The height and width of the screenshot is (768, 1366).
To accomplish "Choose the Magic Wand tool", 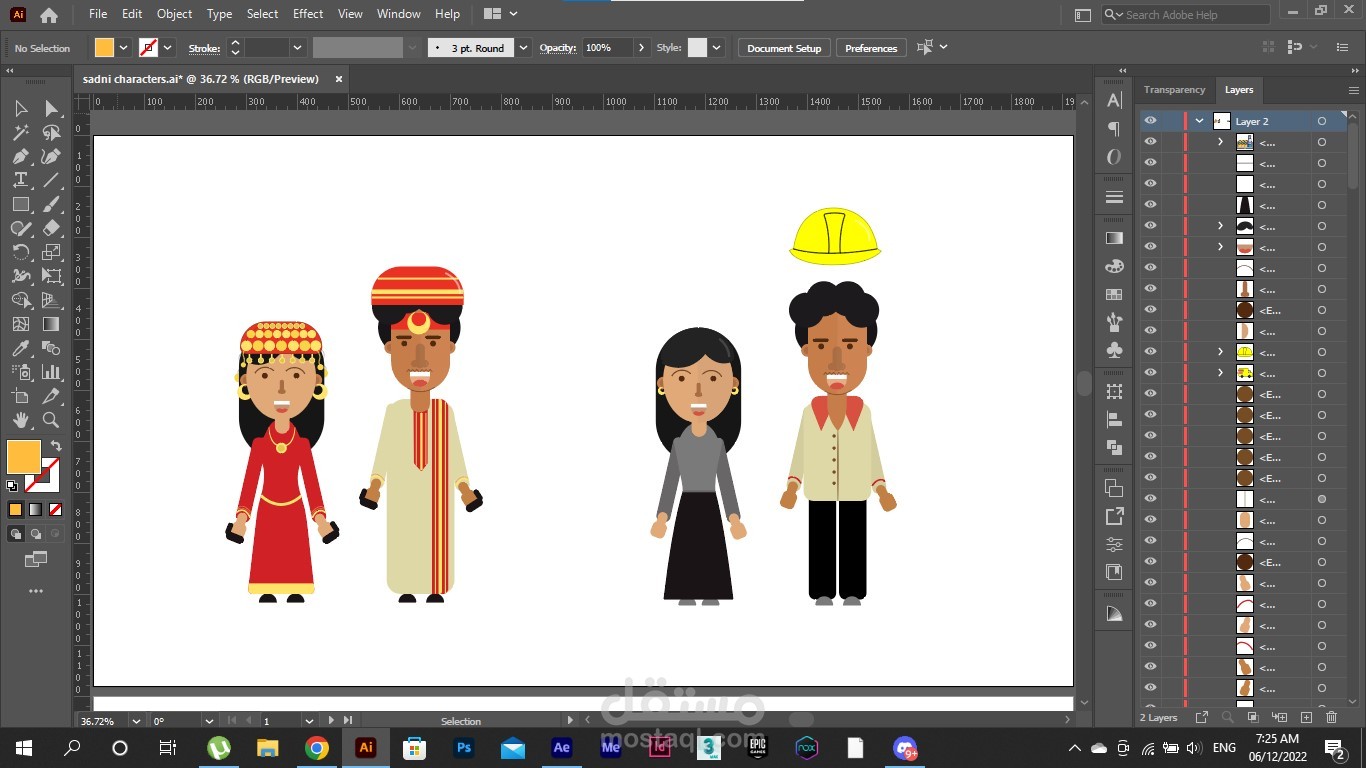I will 20,132.
